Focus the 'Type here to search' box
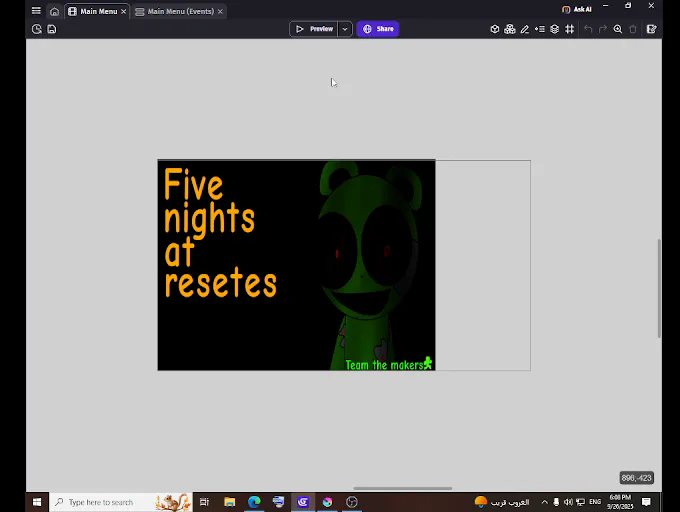This screenshot has width=680, height=512. point(121,502)
